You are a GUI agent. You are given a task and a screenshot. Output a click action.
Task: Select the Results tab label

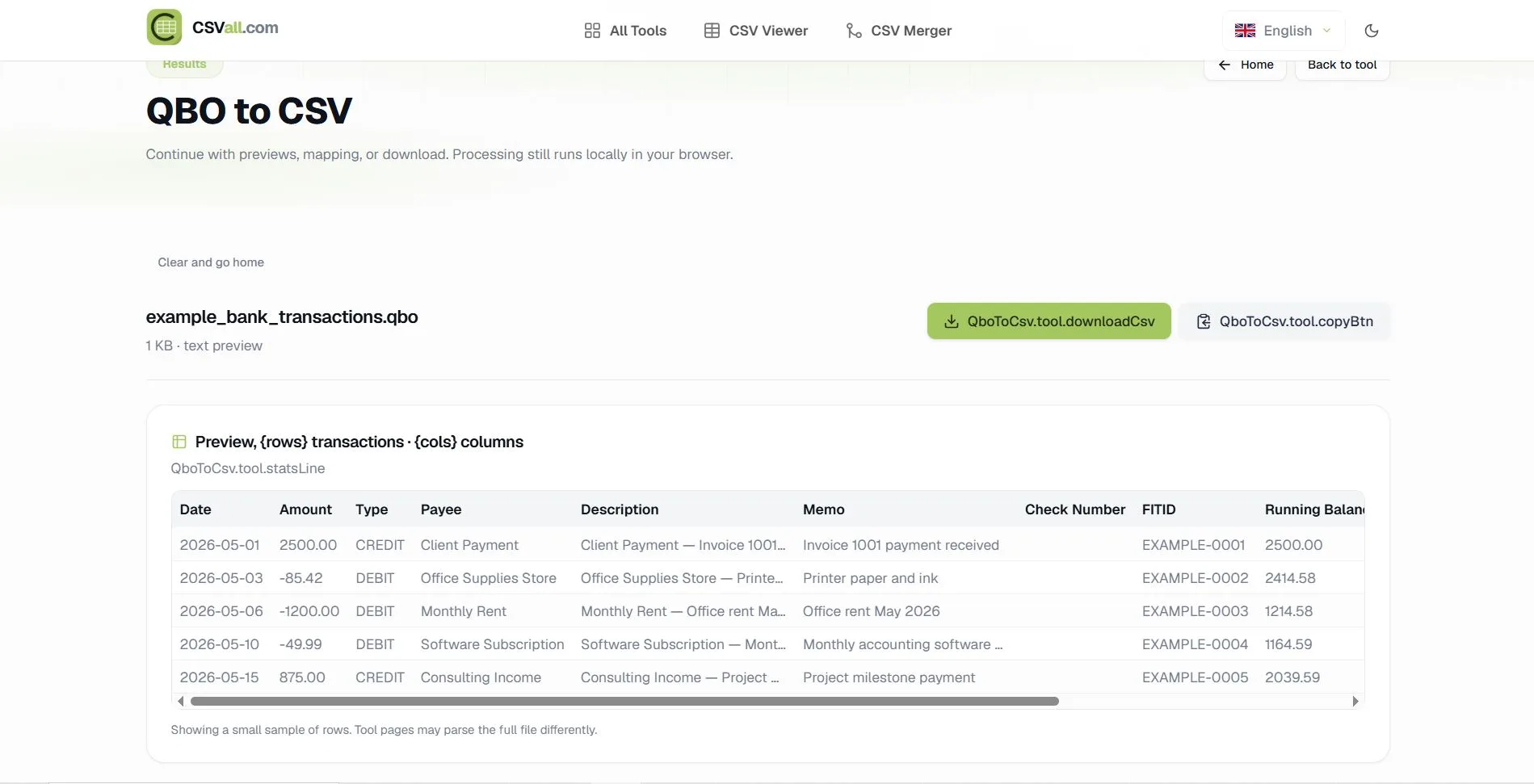coord(184,65)
